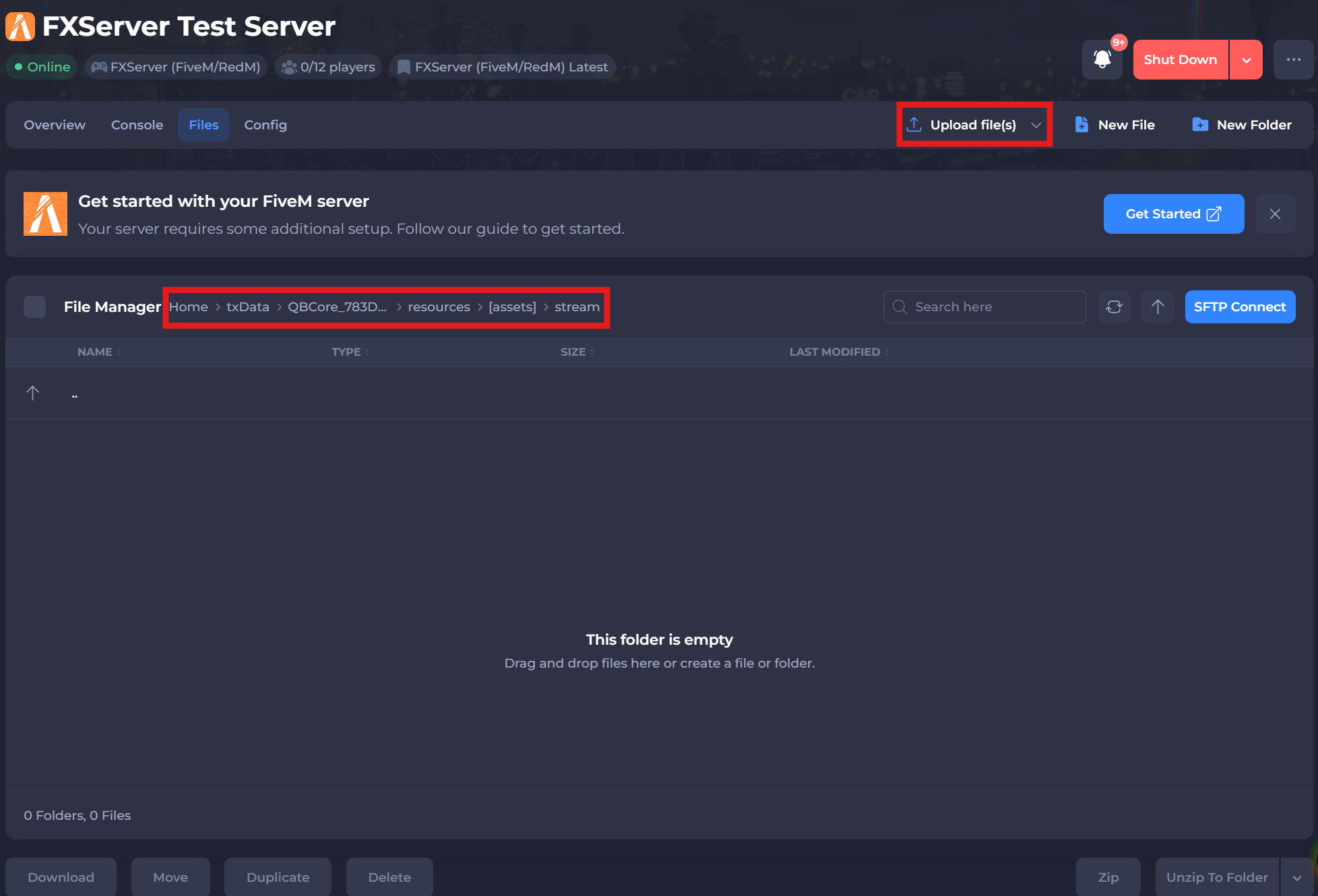Open the three-dots more options menu
Viewport: 1318px width, 896px height.
(x=1293, y=60)
